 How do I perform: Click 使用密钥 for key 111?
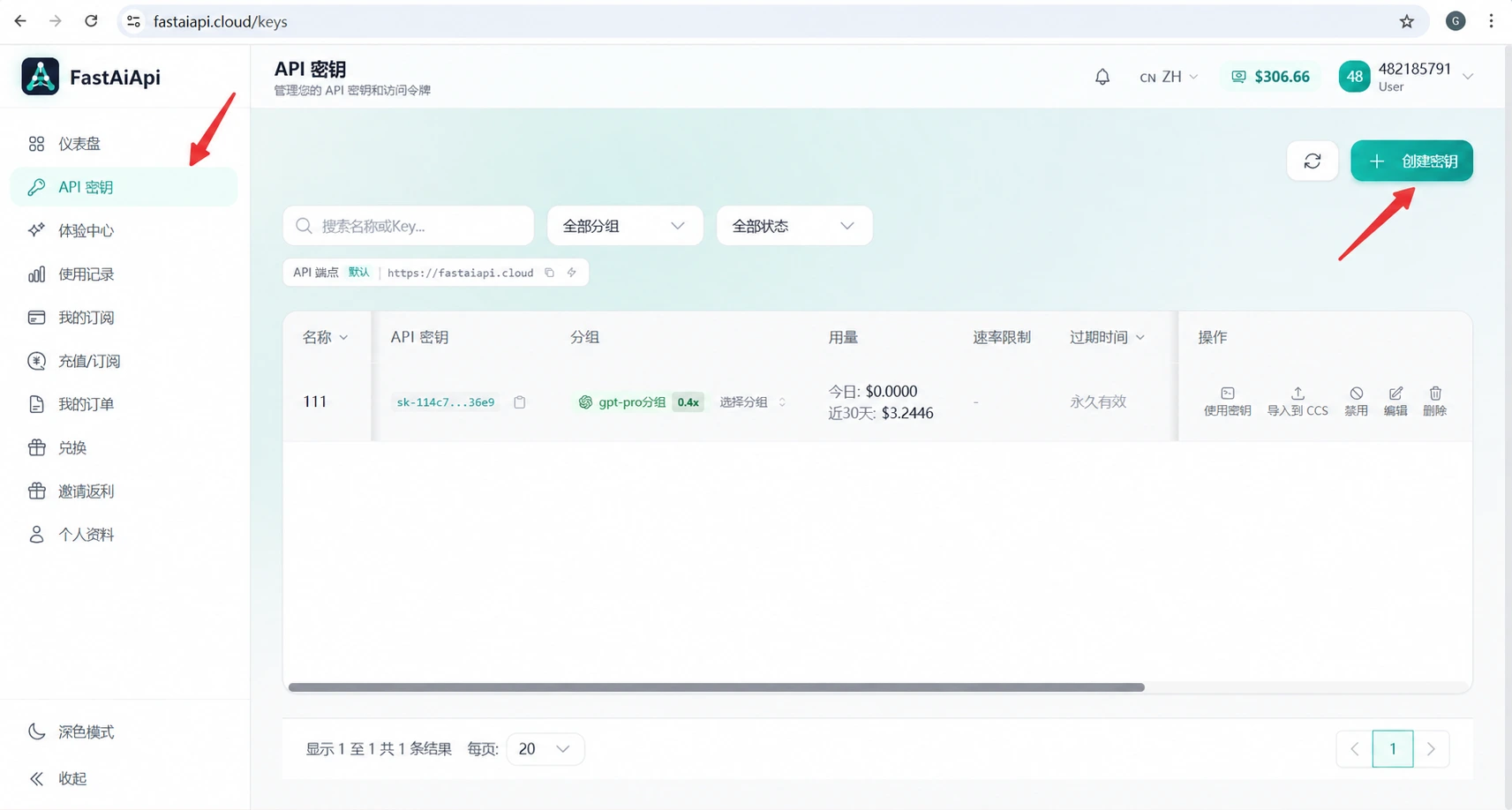[x=1227, y=401]
